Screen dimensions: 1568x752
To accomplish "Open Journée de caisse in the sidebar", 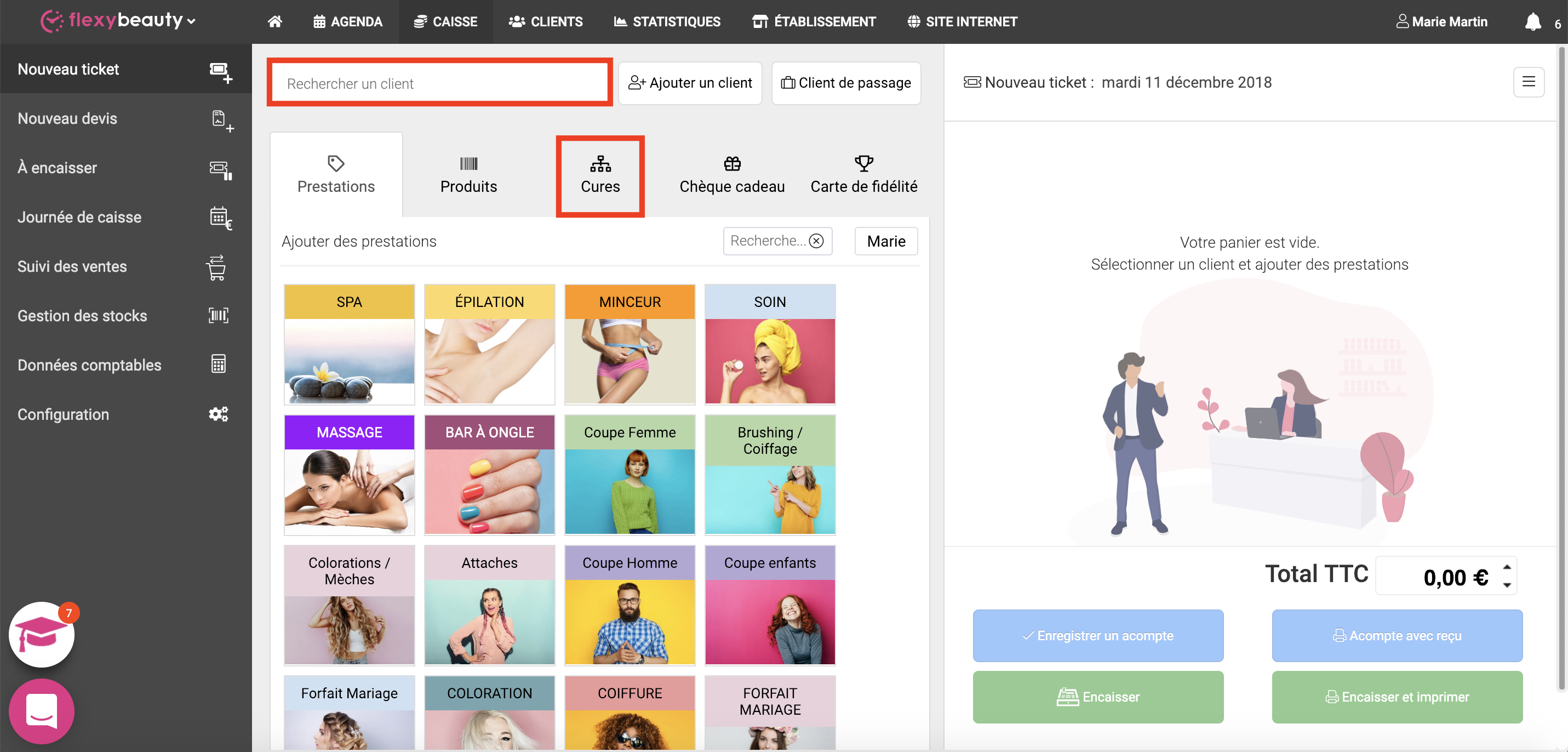I will pyautogui.click(x=125, y=218).
